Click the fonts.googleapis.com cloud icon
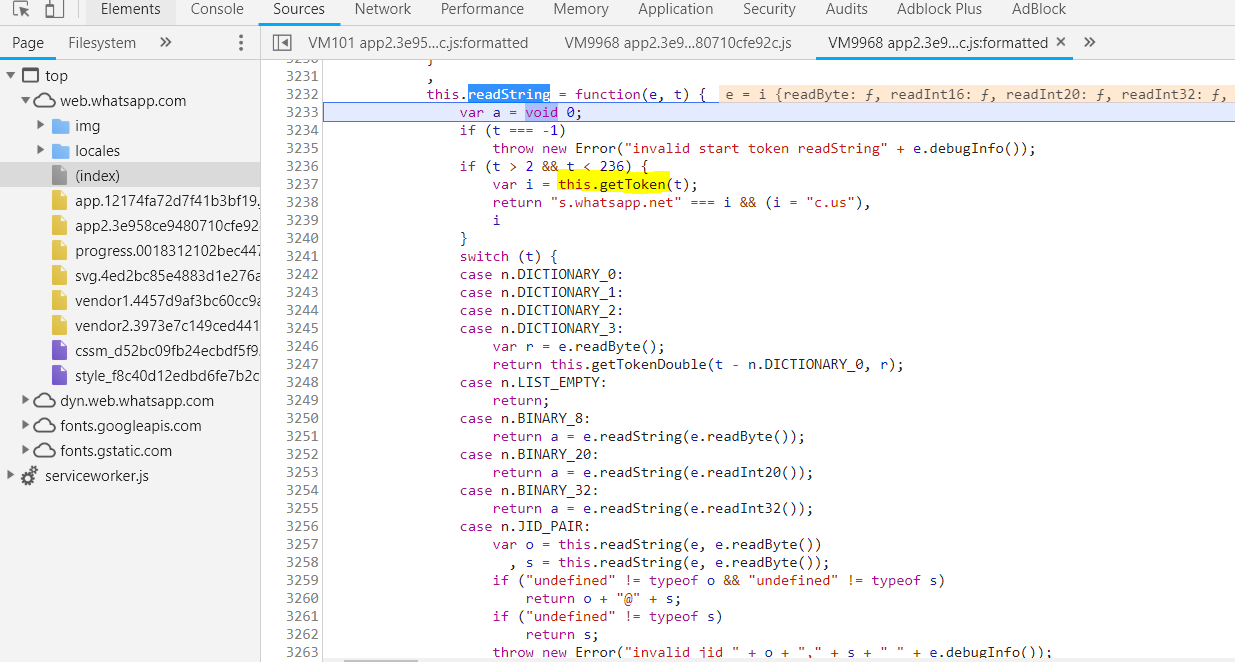 click(45, 426)
